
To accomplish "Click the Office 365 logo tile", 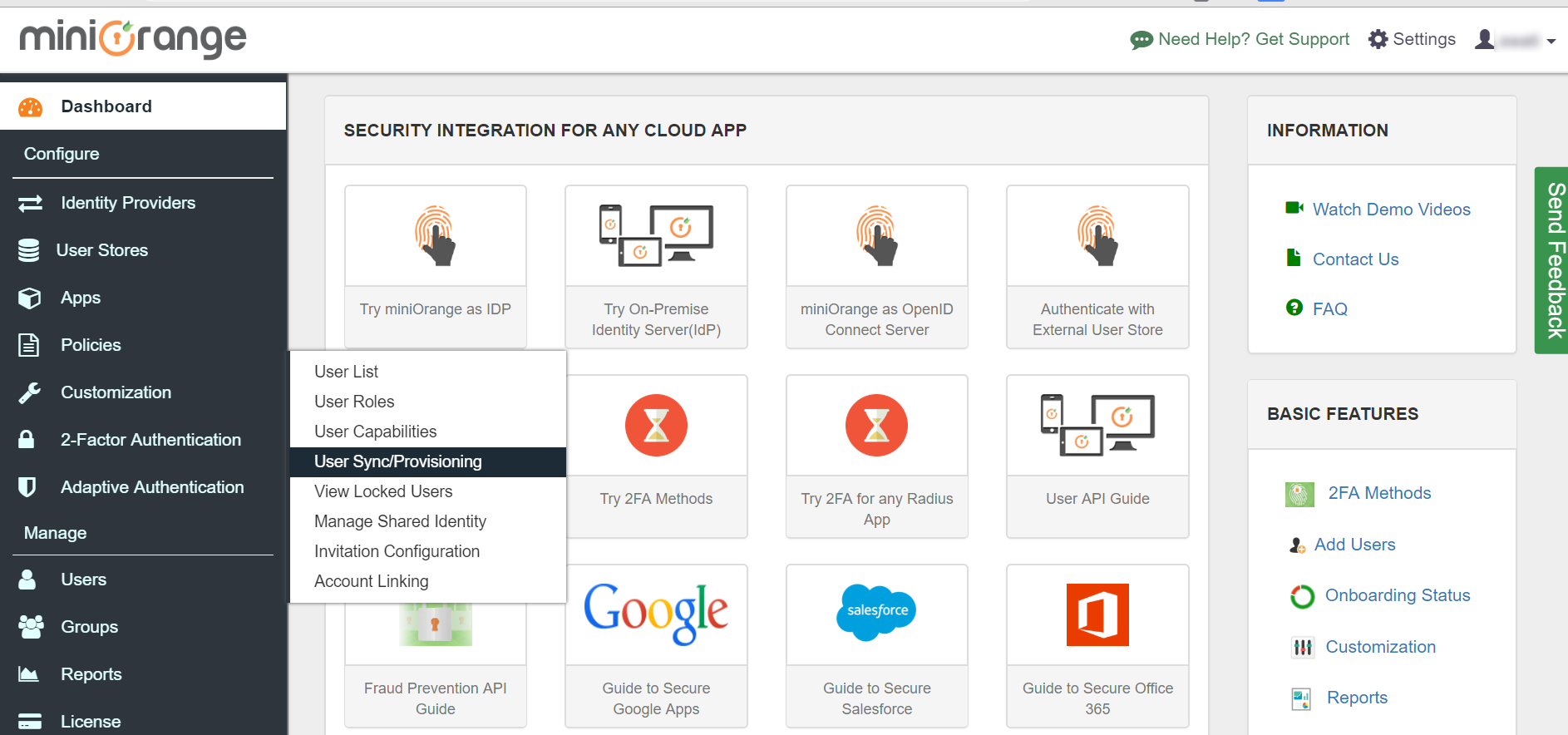I will (1097, 614).
